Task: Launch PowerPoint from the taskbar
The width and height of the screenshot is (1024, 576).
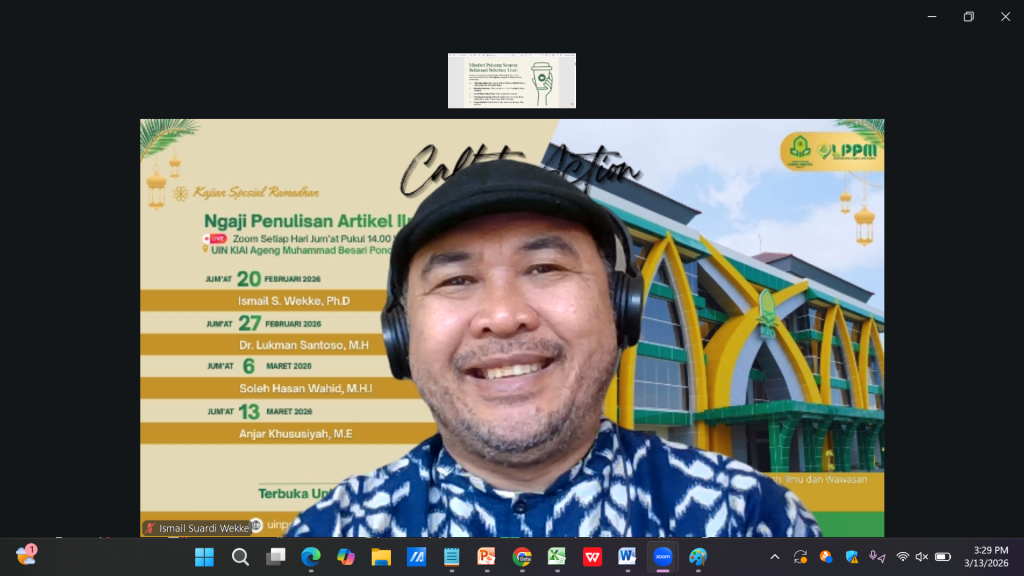Action: (486, 558)
